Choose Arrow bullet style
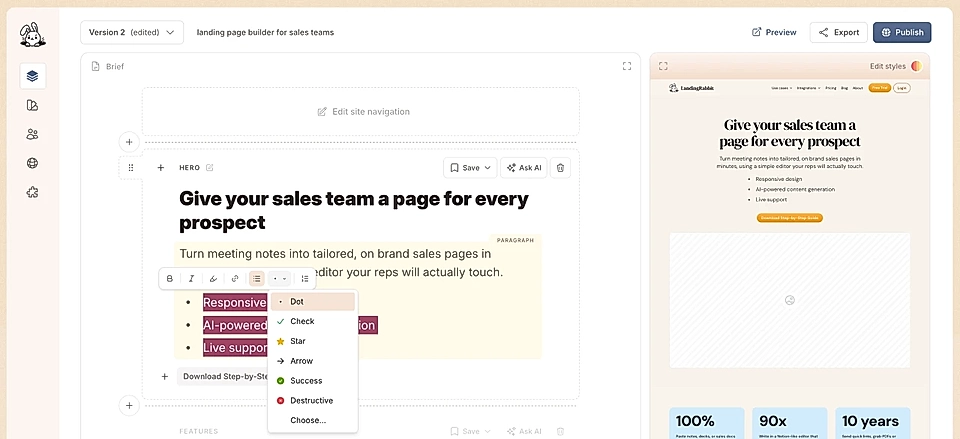 point(313,361)
